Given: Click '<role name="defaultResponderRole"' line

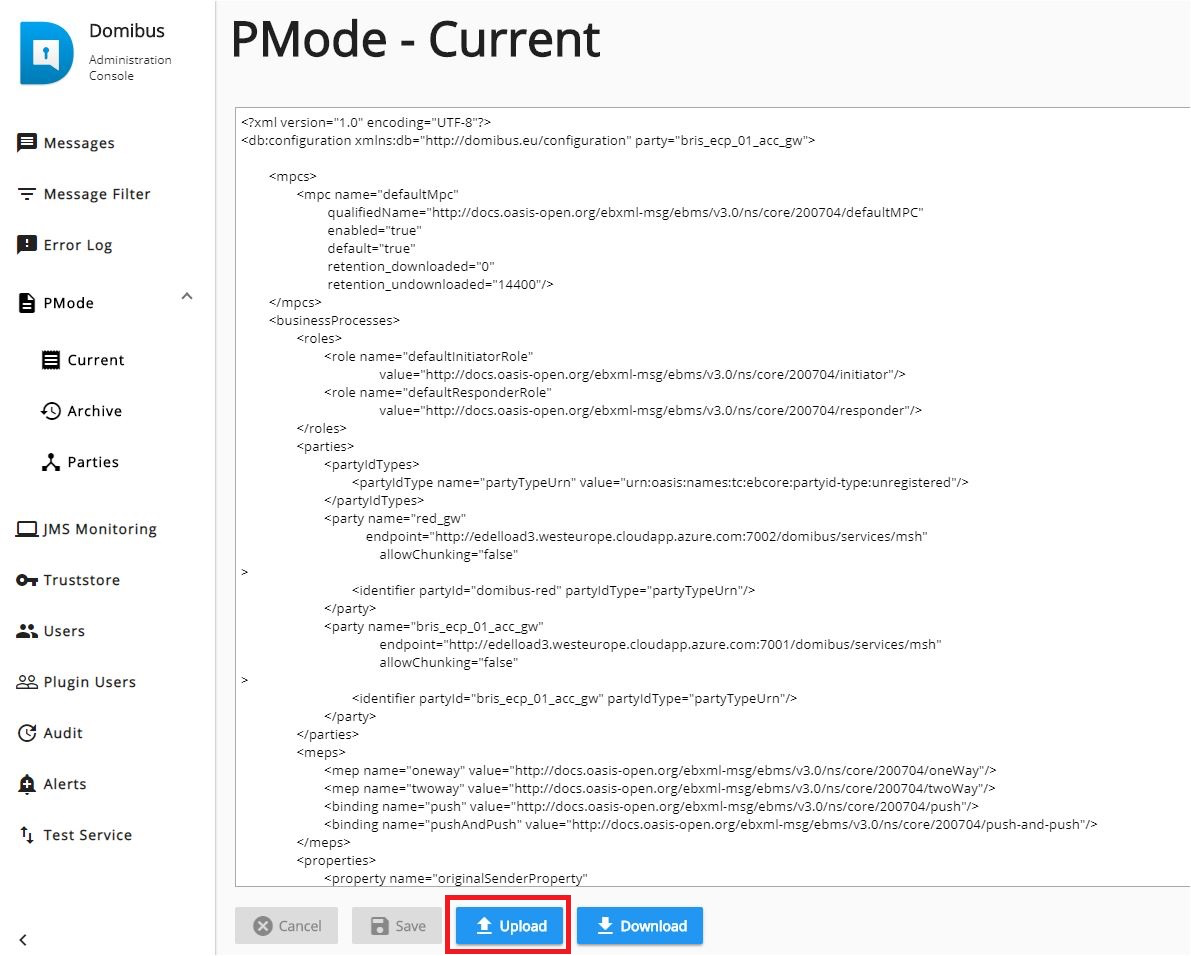Looking at the screenshot, I should tap(438, 393).
